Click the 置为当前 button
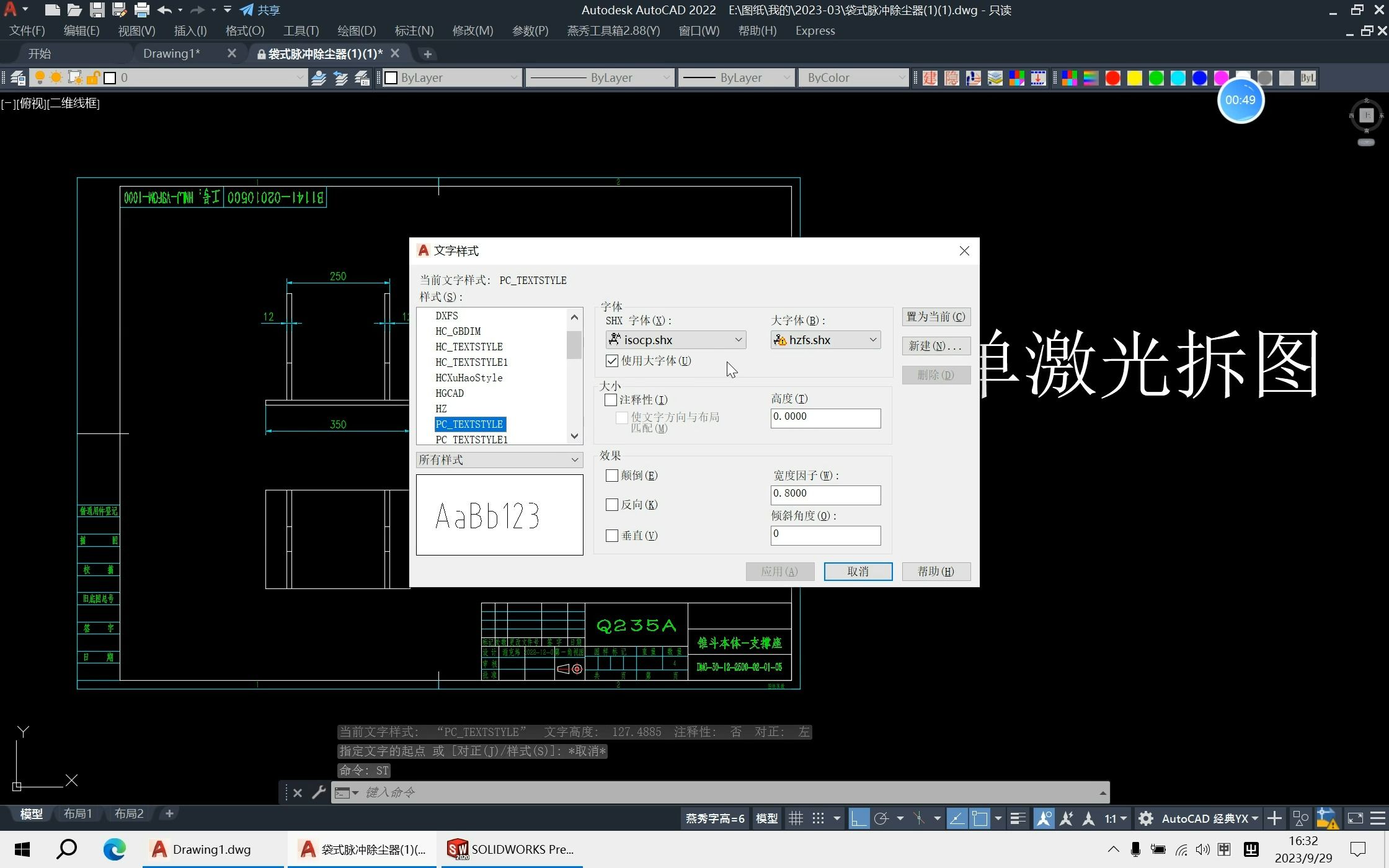Viewport: 1389px width, 868px height. [936, 316]
